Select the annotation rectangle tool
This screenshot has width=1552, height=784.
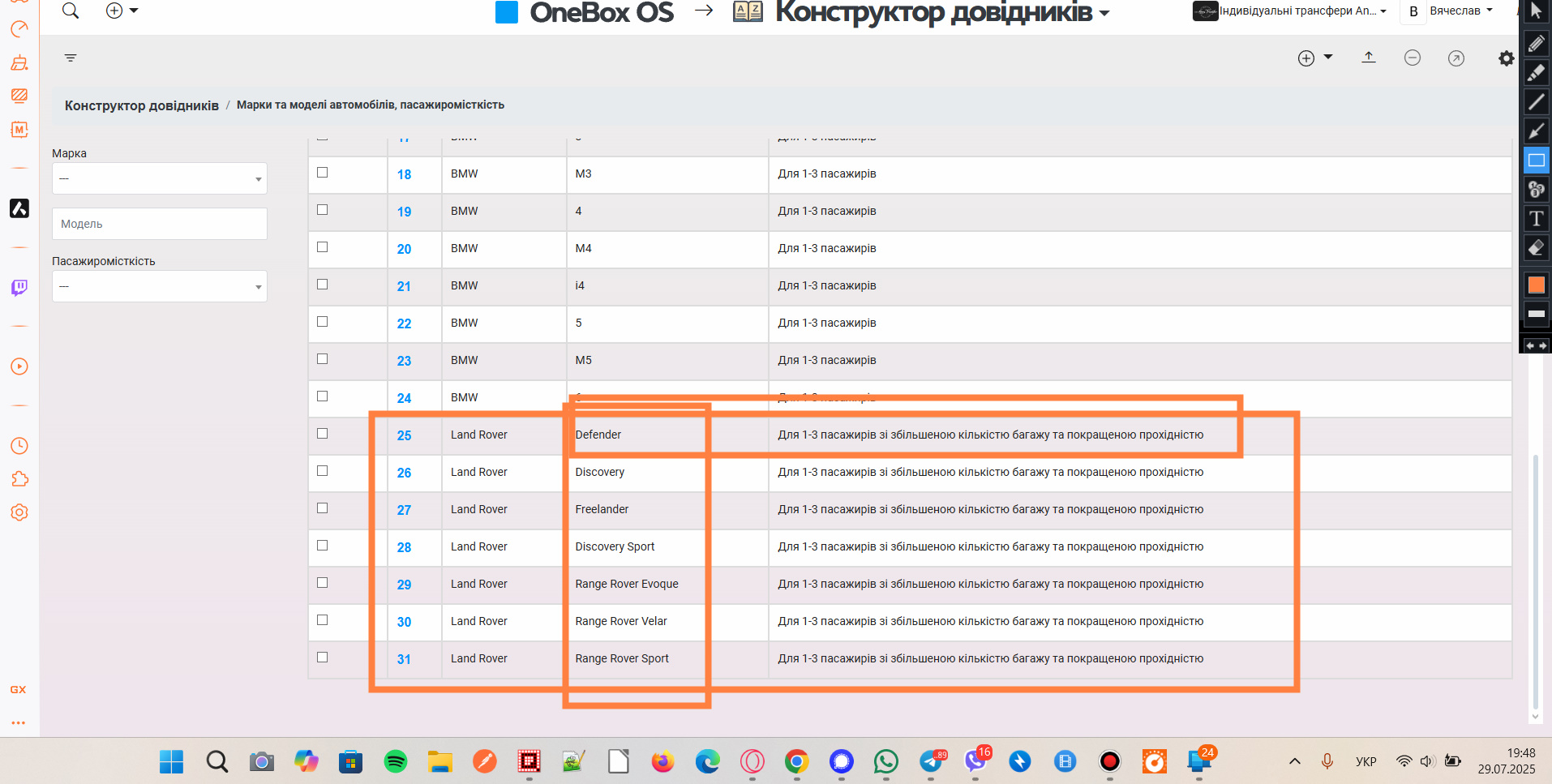(1536, 160)
